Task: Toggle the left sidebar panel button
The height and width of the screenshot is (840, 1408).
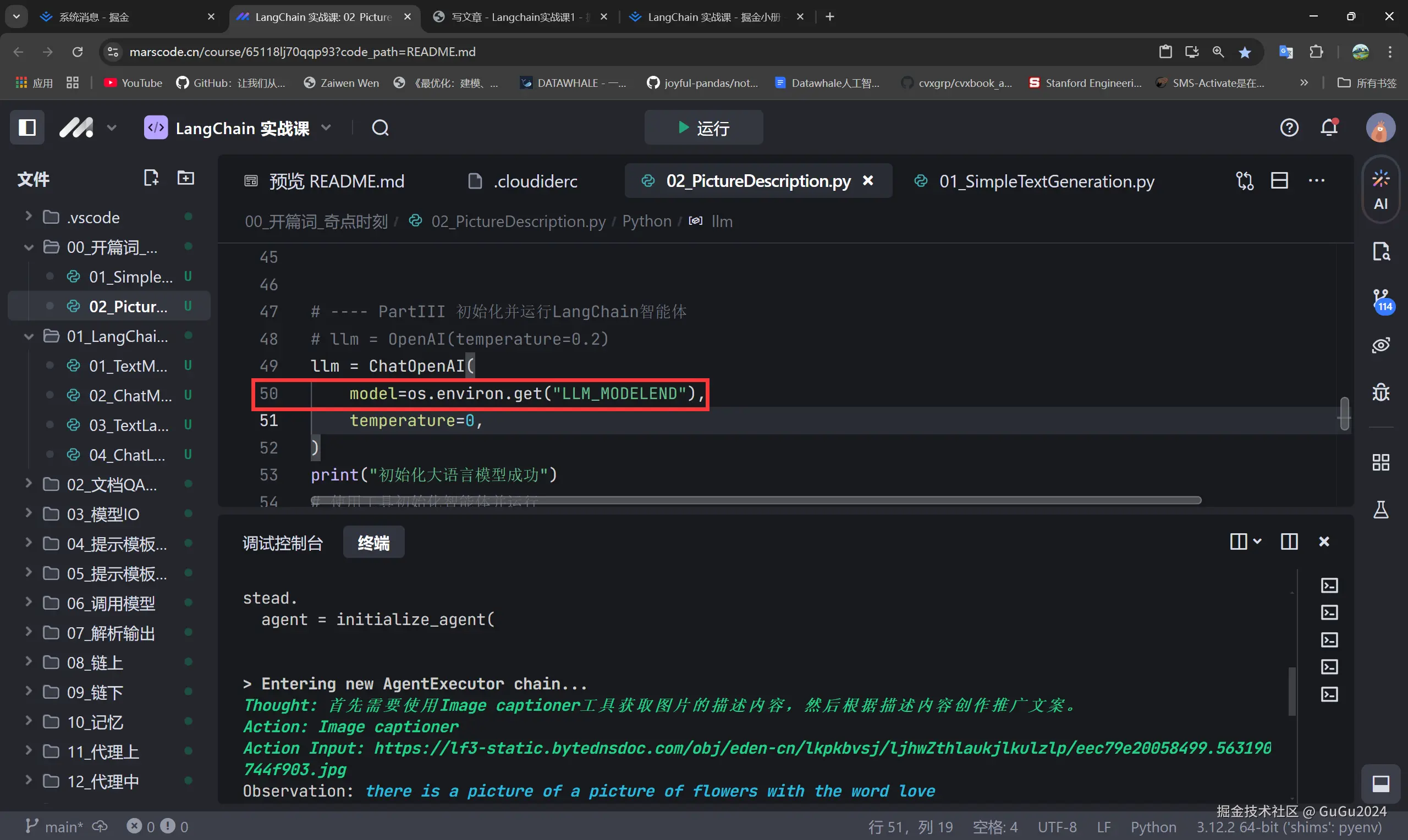Action: click(x=27, y=128)
